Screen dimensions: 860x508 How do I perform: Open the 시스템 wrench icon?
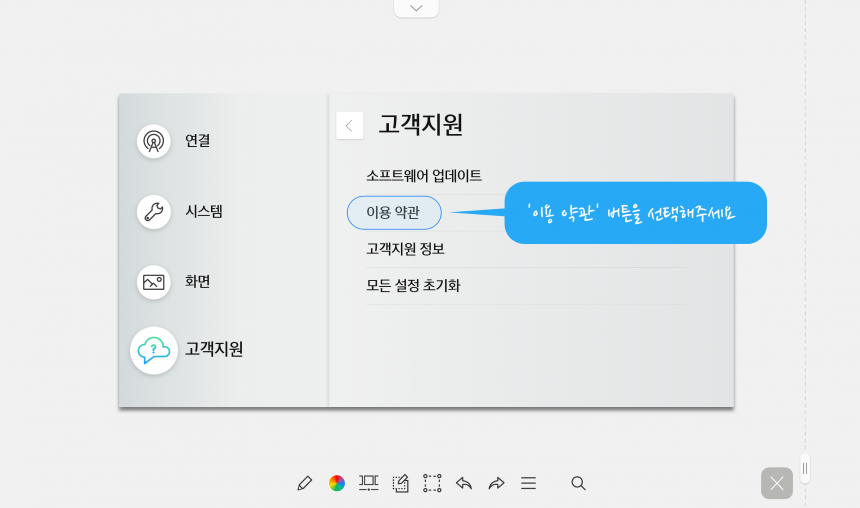click(154, 211)
